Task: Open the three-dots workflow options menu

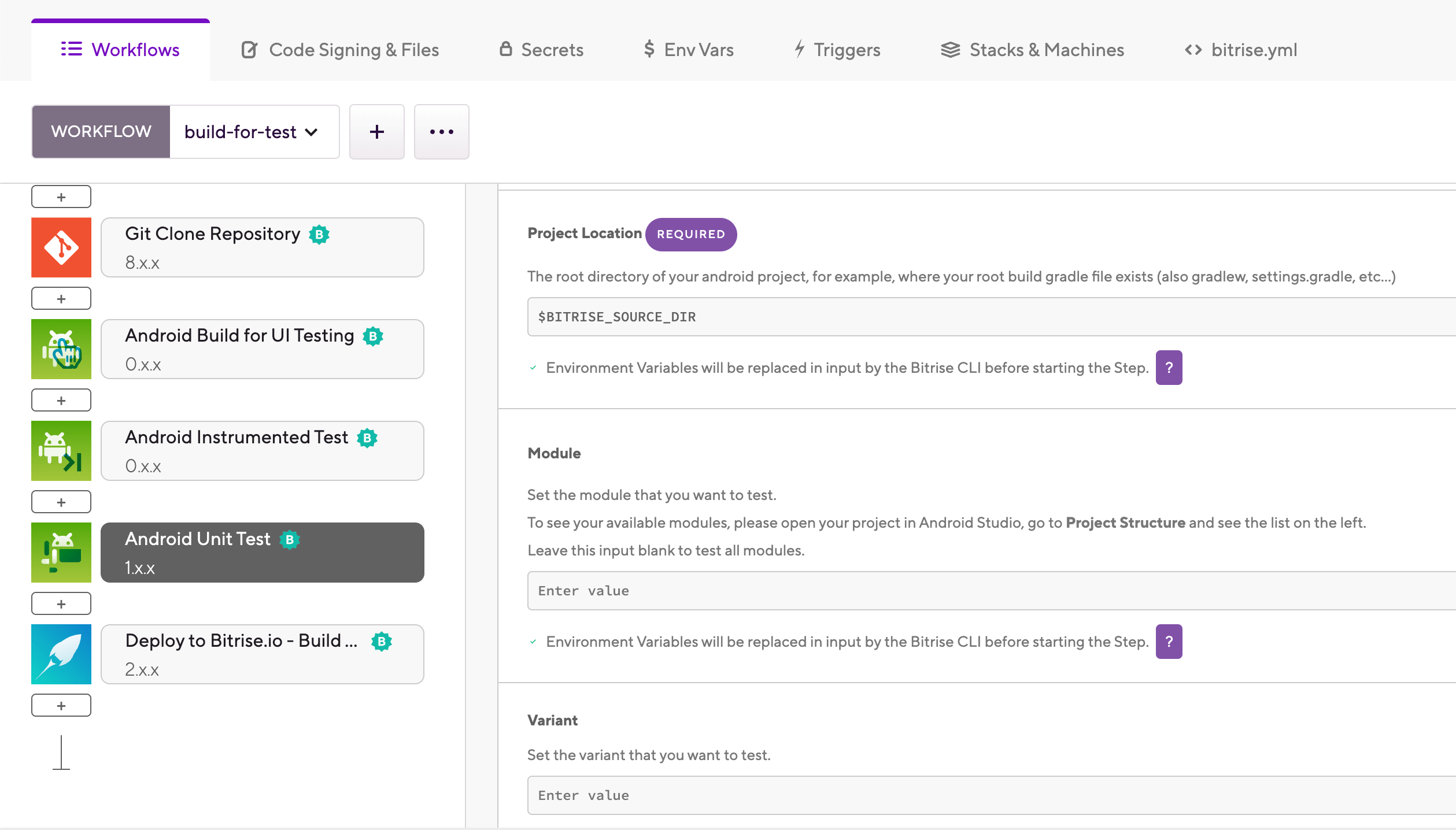Action: 442,132
